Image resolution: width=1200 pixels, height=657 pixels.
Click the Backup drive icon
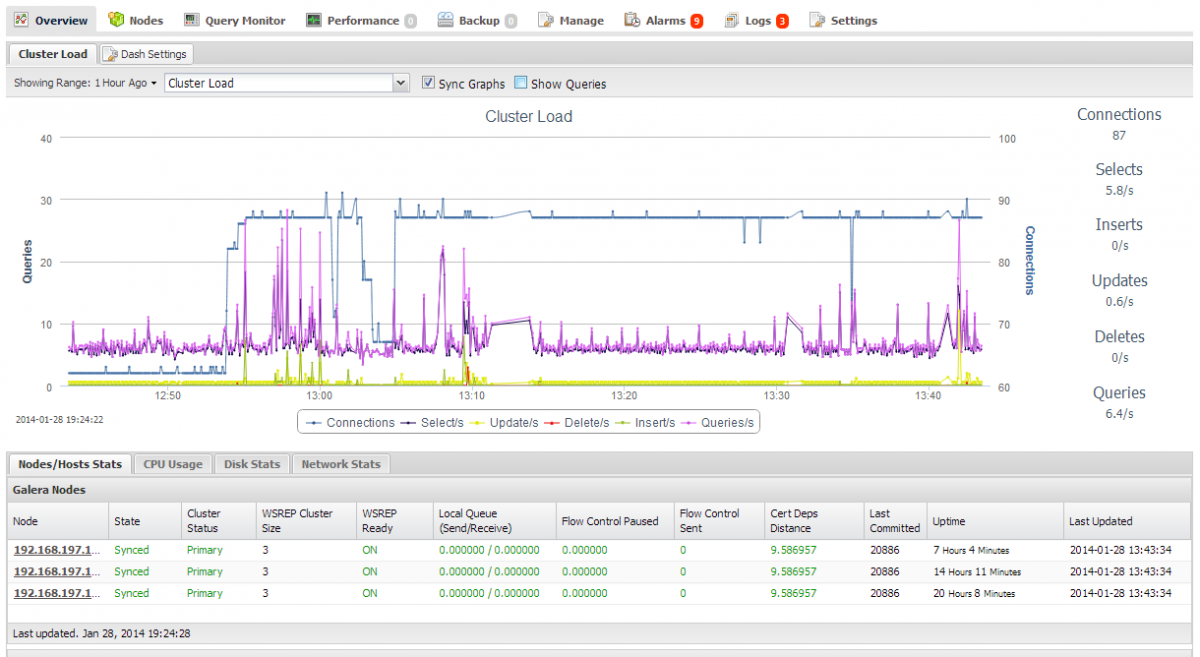pos(445,20)
